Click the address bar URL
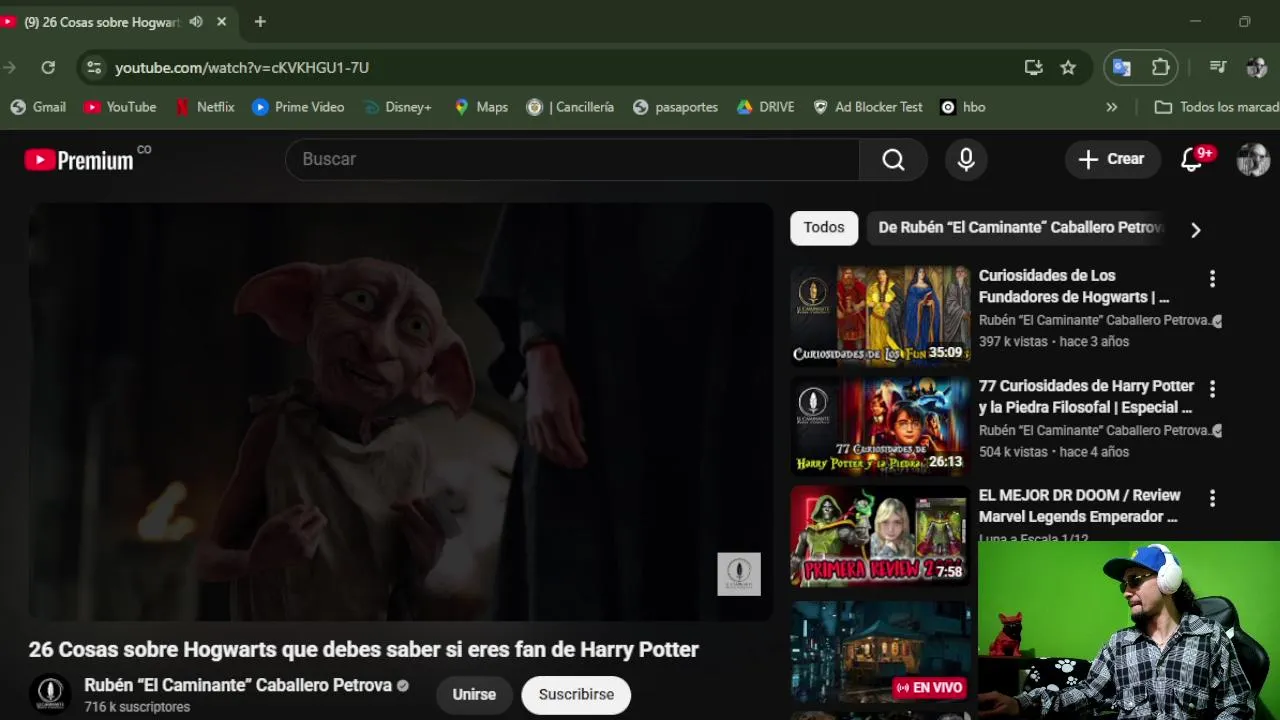The width and height of the screenshot is (1280, 720). (x=242, y=67)
